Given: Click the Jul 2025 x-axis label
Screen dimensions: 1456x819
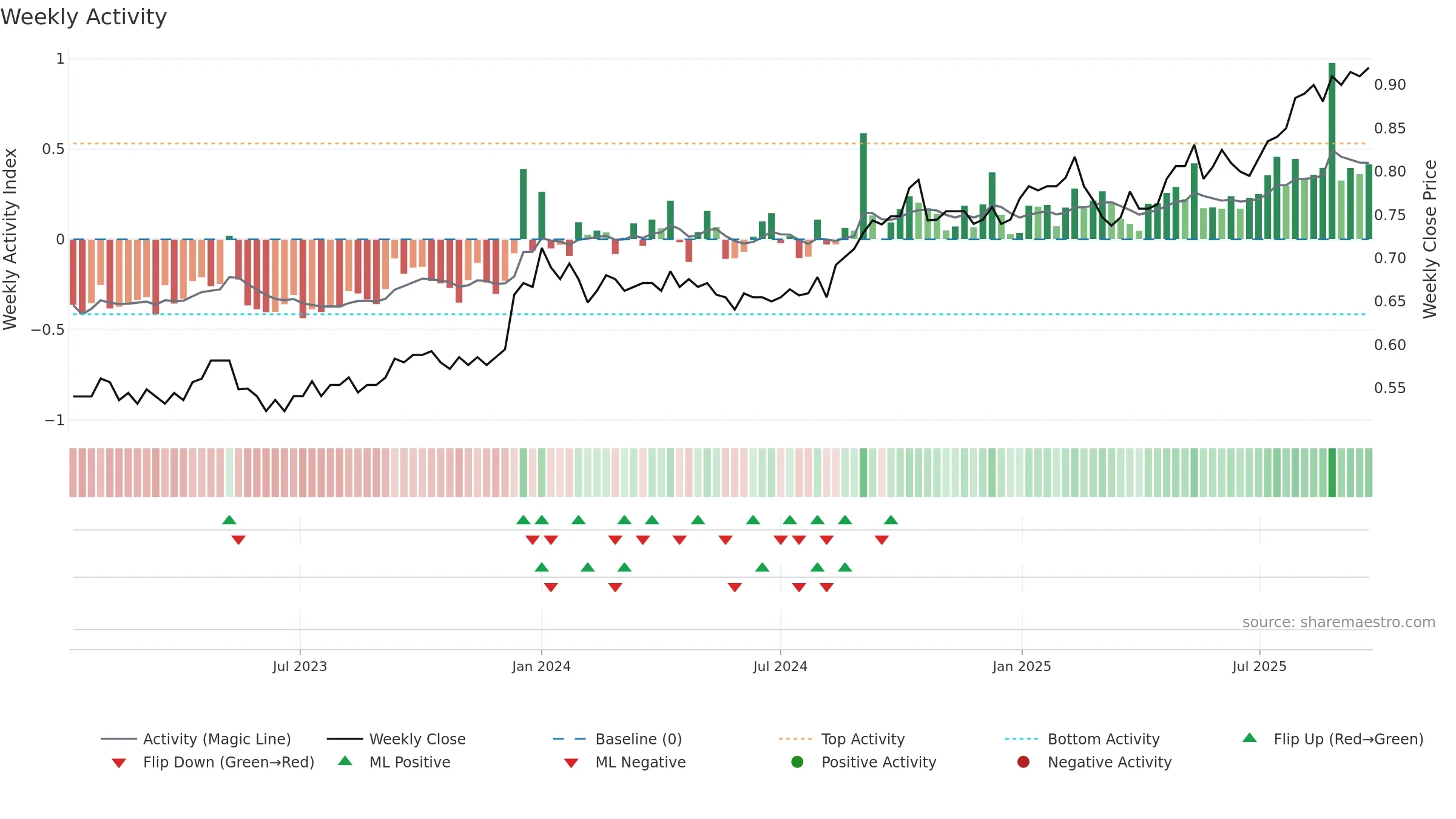Looking at the screenshot, I should pyautogui.click(x=1259, y=667).
